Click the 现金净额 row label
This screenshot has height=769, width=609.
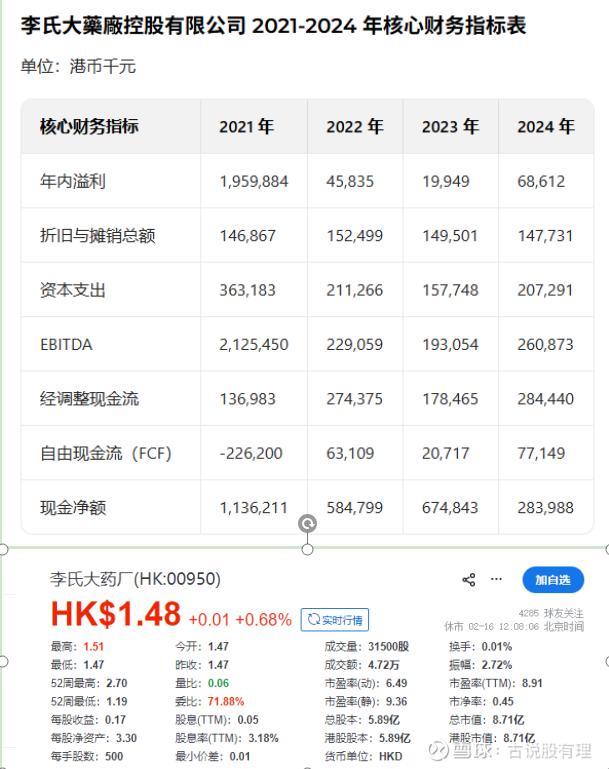coord(73,508)
